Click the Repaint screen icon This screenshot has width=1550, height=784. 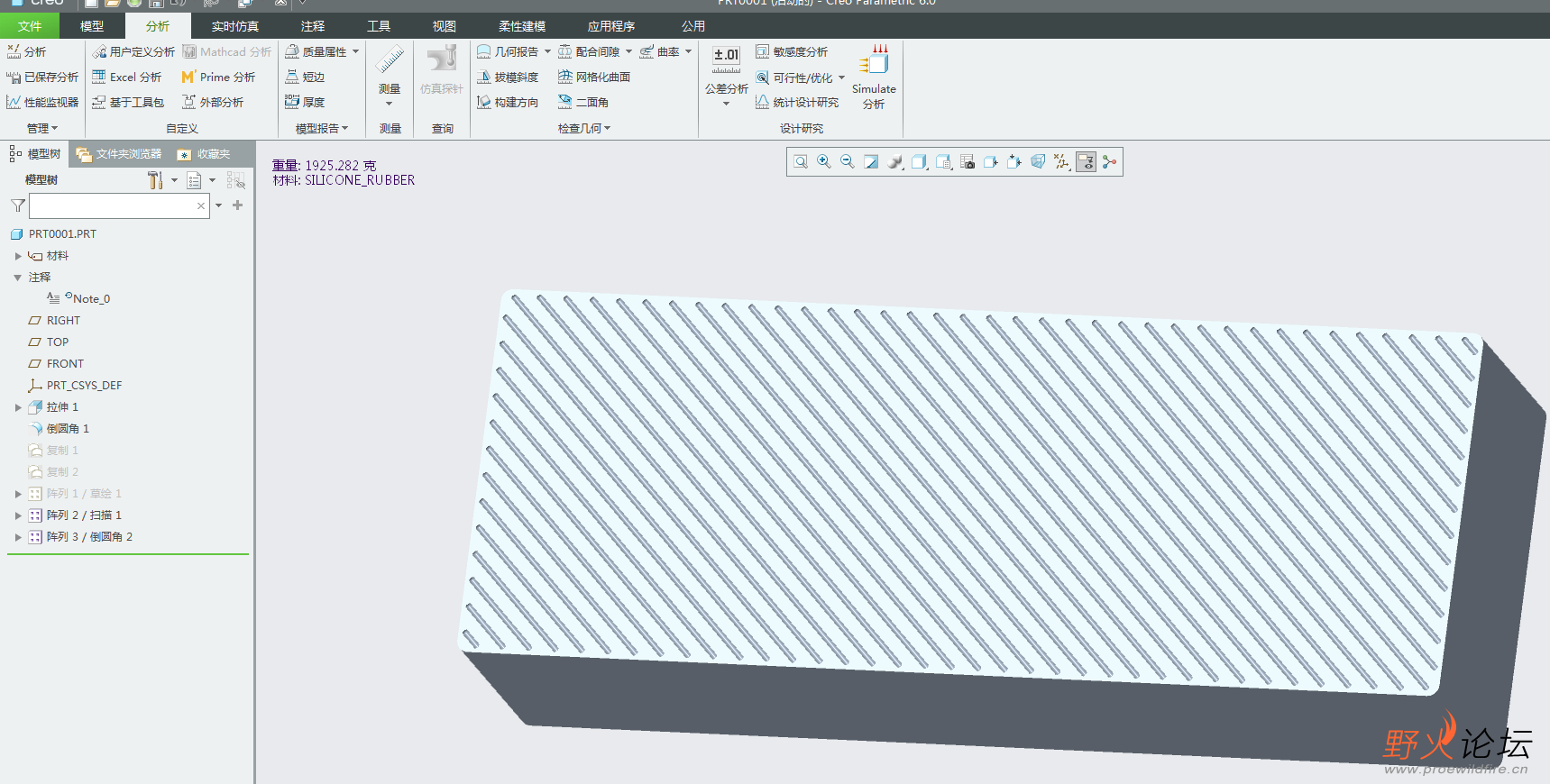[x=871, y=162]
